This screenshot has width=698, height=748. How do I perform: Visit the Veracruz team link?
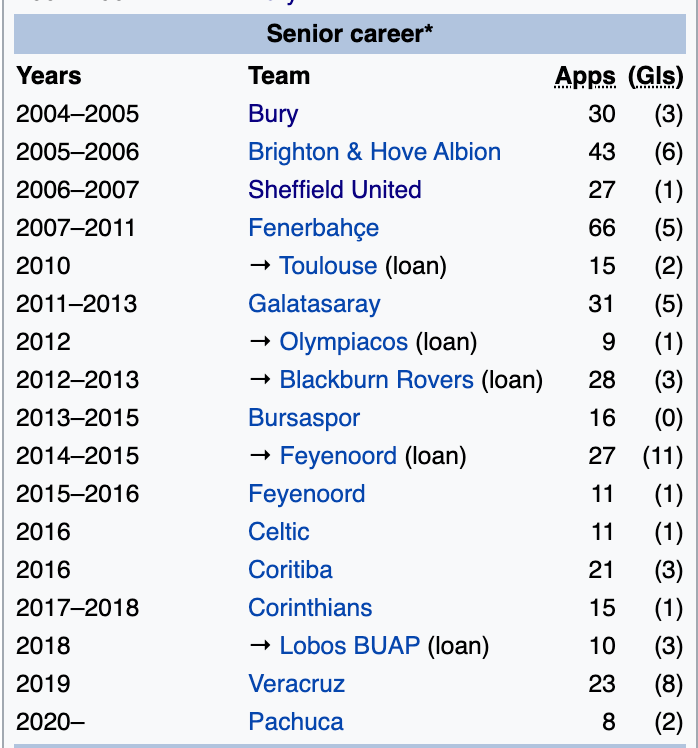(x=296, y=684)
